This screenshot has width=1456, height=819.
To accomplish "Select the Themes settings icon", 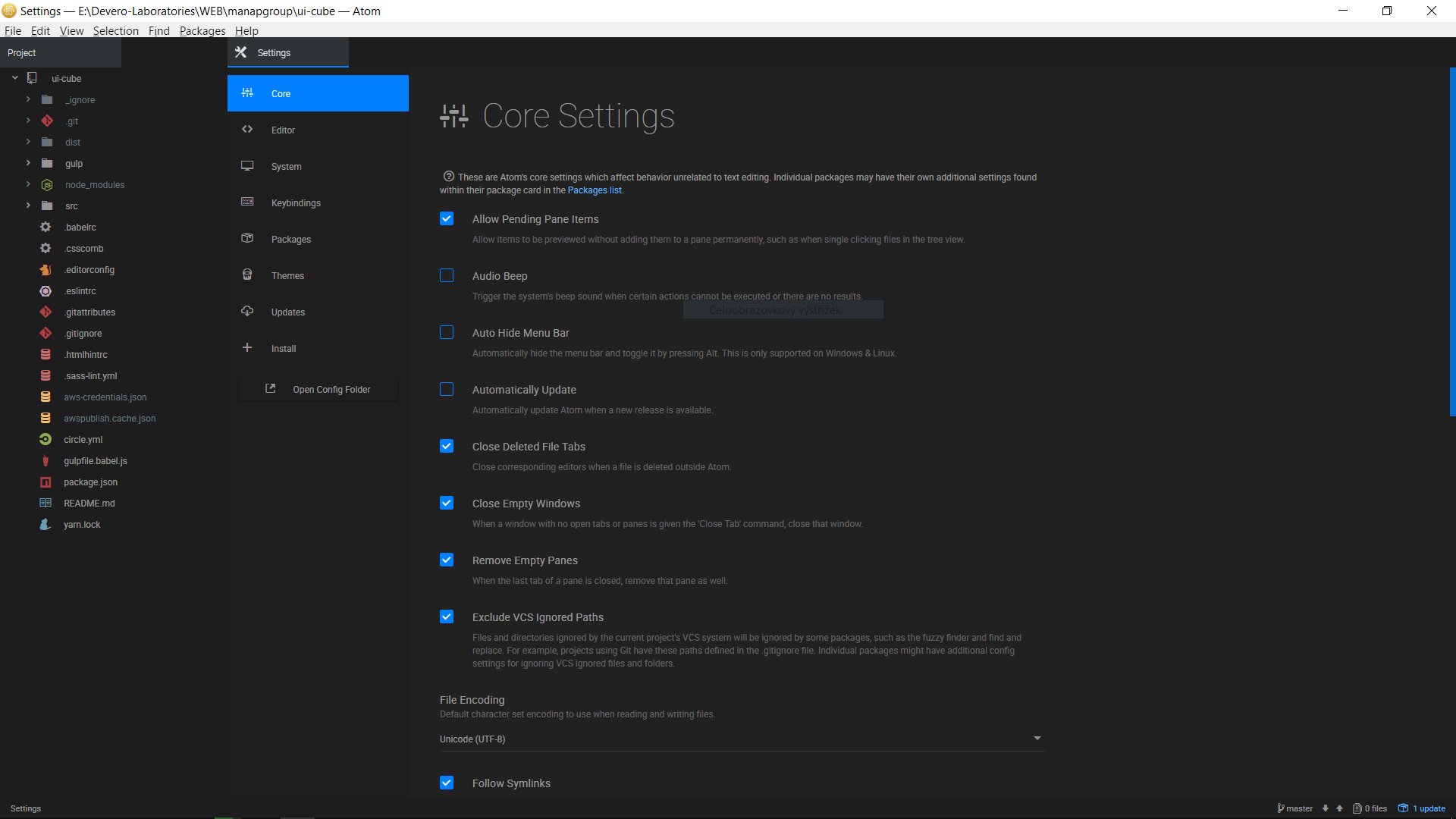I will click(x=246, y=275).
